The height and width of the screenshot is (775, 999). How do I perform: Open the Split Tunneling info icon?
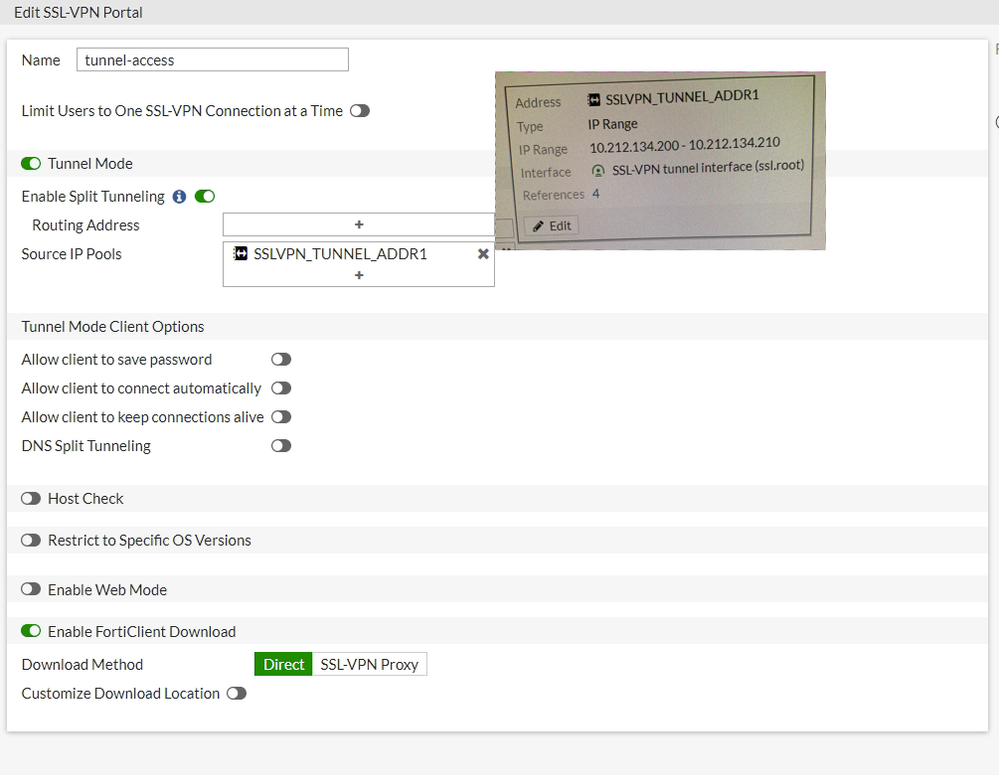pyautogui.click(x=180, y=196)
